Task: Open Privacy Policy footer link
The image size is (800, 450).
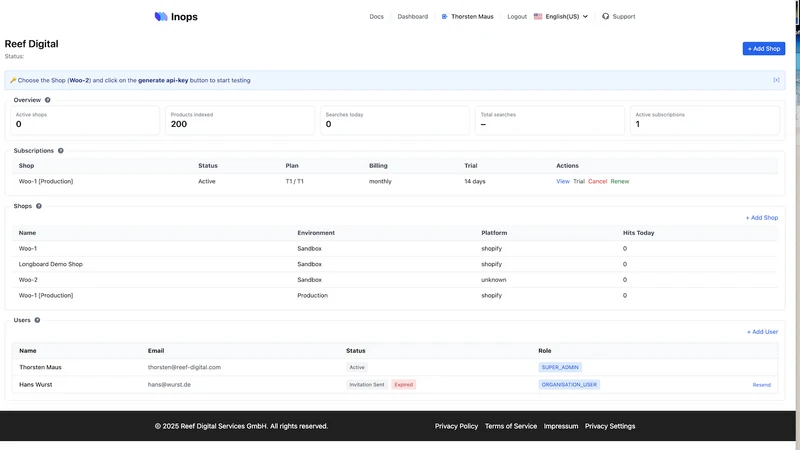Action: point(456,426)
